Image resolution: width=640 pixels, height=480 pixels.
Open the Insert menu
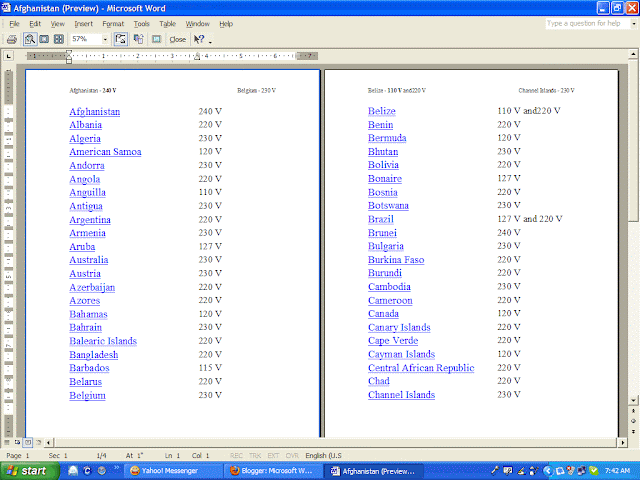pos(84,24)
